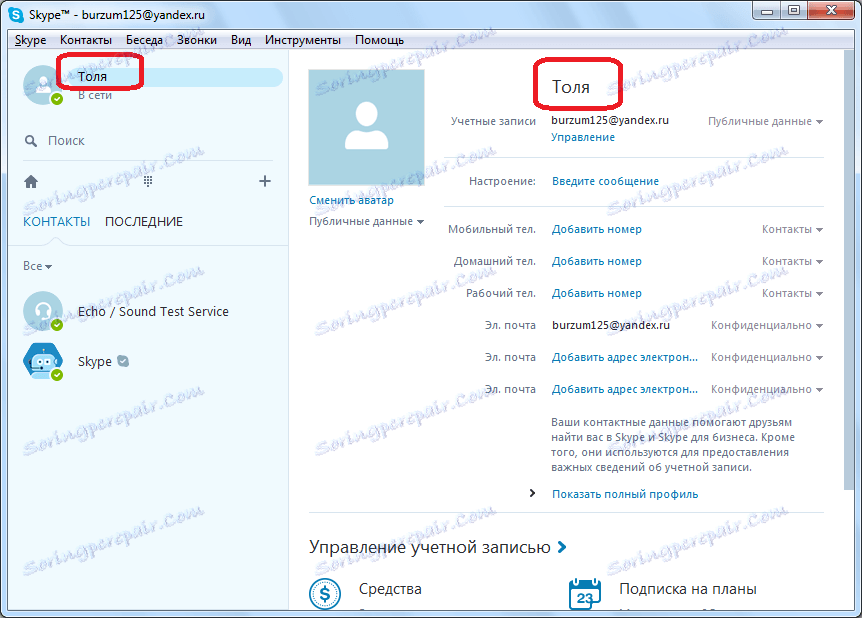Open the Беседа menu

144,40
